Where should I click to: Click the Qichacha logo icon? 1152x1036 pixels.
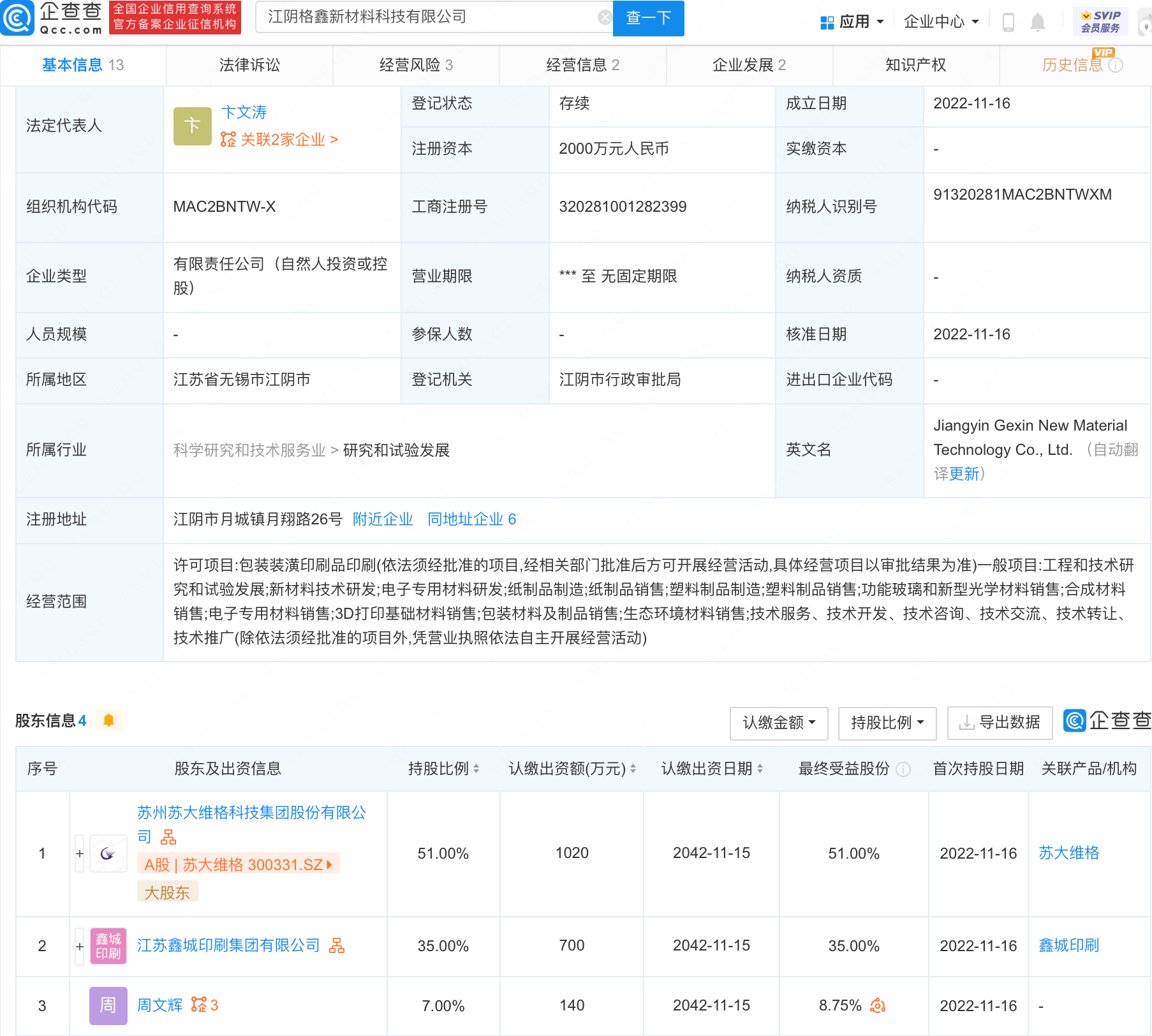pos(17,18)
